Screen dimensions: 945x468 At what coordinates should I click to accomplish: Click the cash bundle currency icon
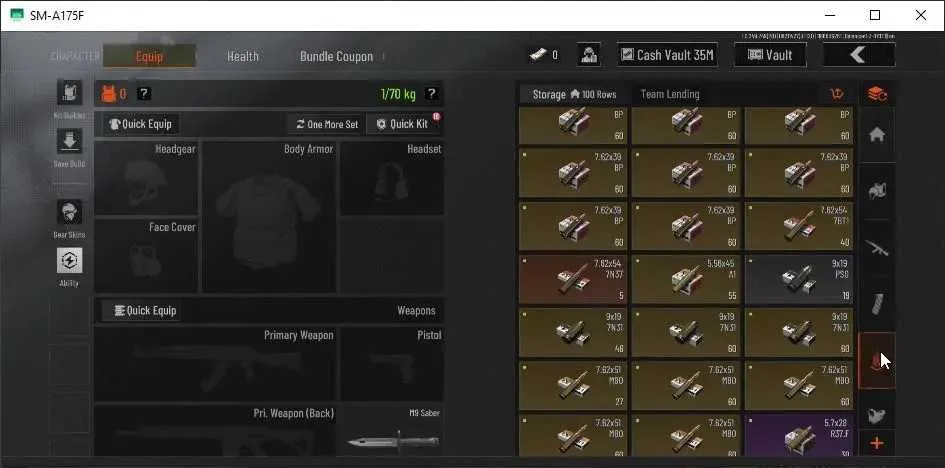(538, 55)
